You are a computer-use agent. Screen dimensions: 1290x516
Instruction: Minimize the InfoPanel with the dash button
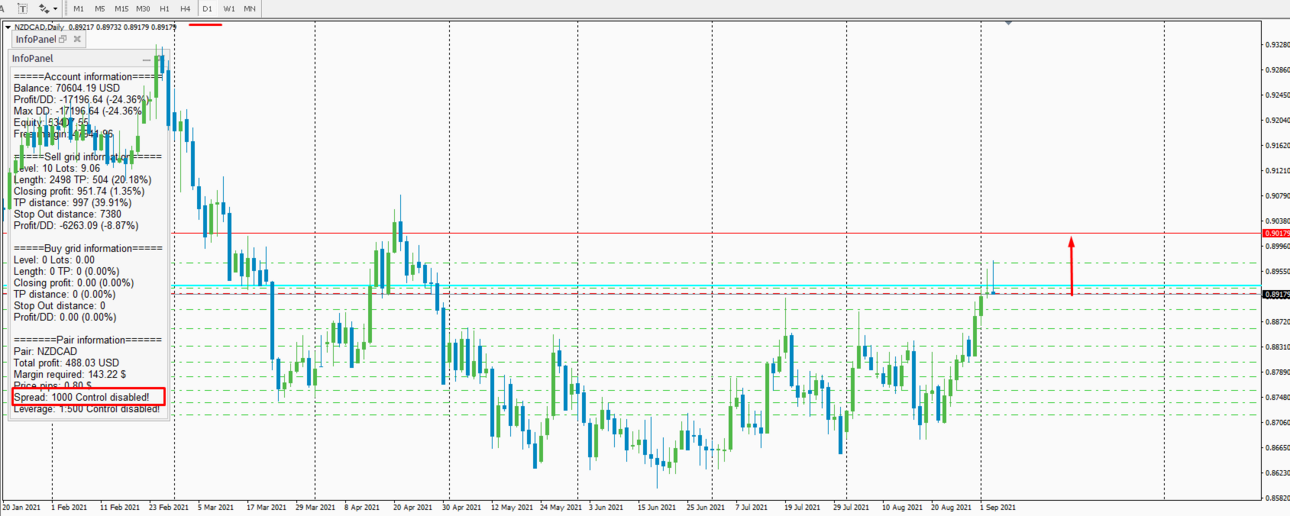(146, 60)
